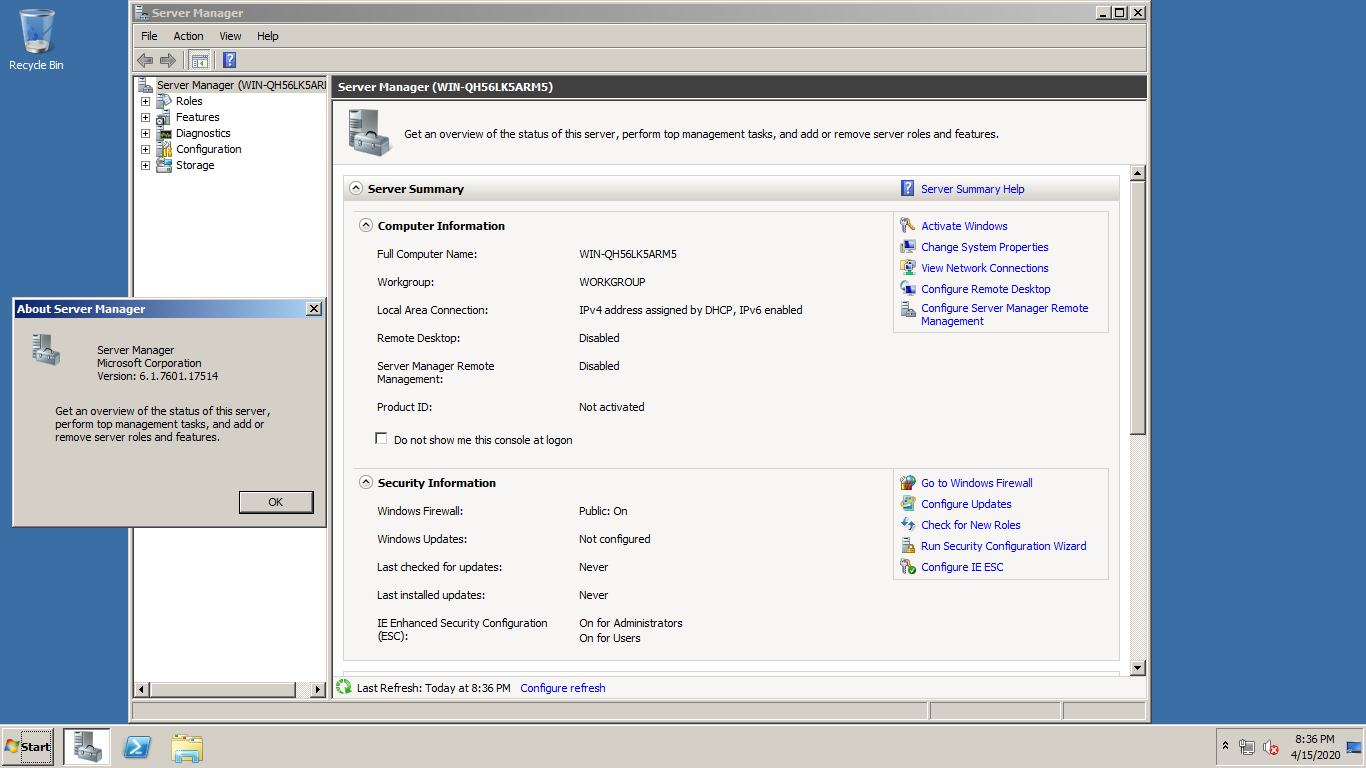The image size is (1366, 768).
Task: Click 'Not activated' Product ID value
Action: tap(611, 407)
